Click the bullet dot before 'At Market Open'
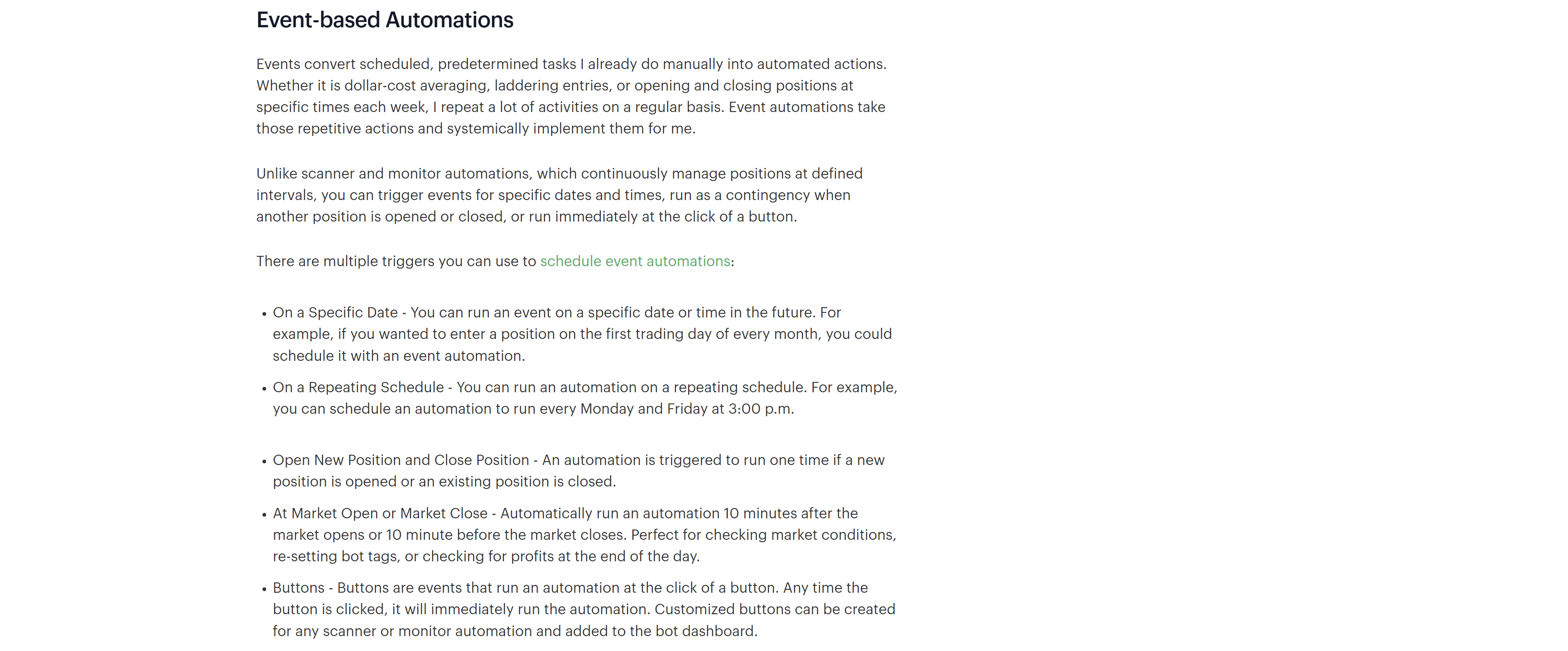This screenshot has height=651, width=1568. coord(264,515)
